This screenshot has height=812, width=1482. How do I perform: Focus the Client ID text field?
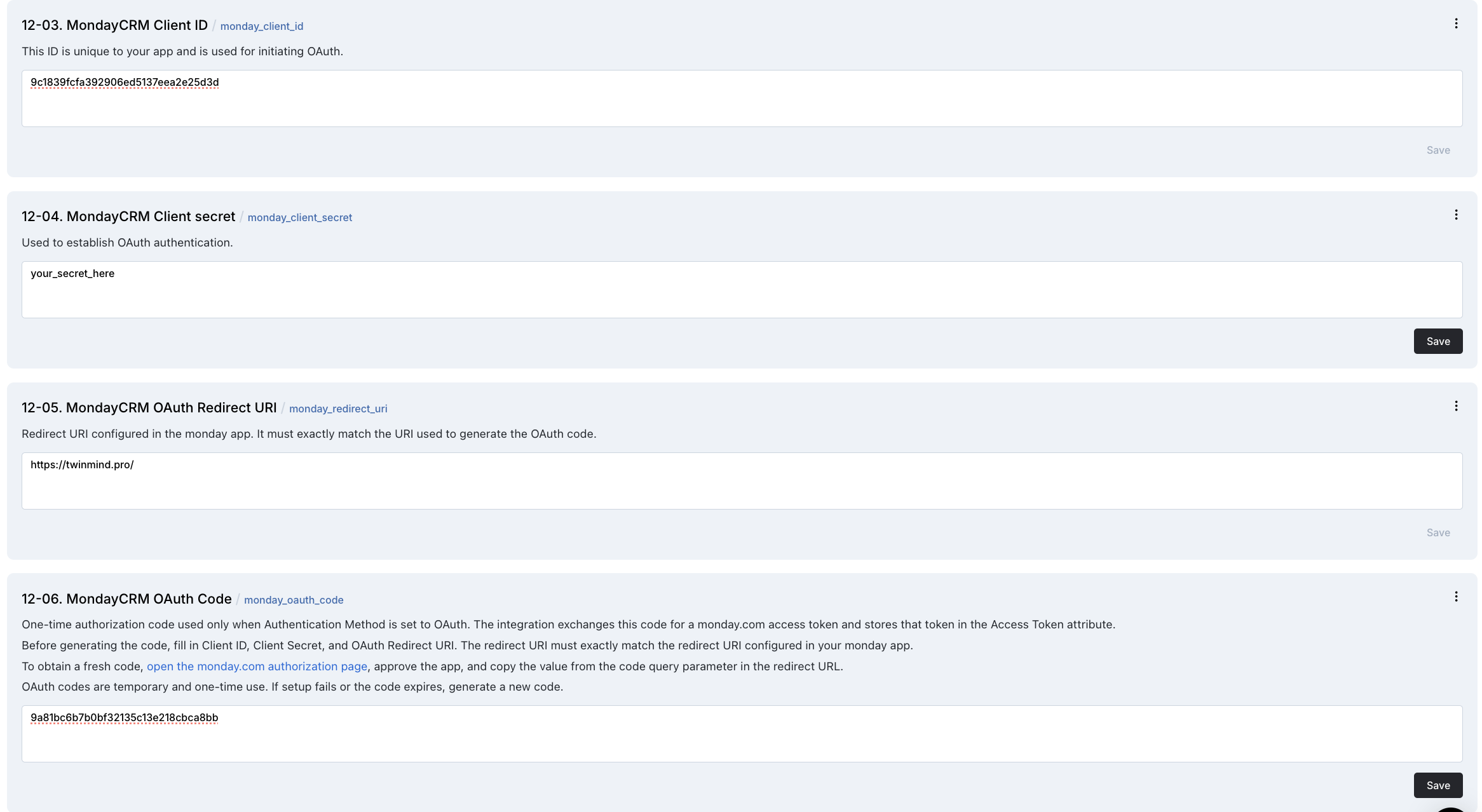(x=742, y=98)
